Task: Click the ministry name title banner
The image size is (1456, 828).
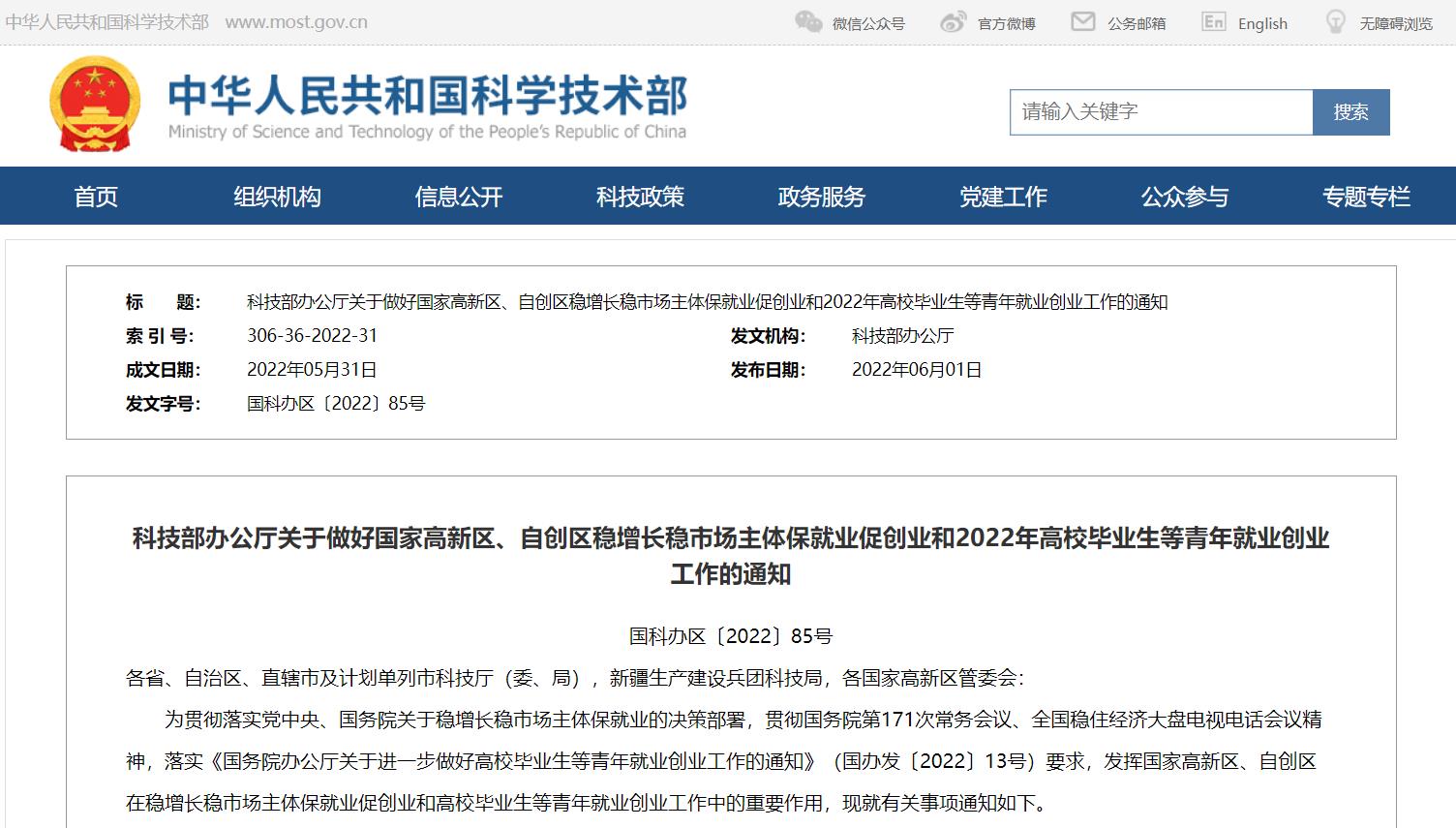Action: [x=427, y=107]
